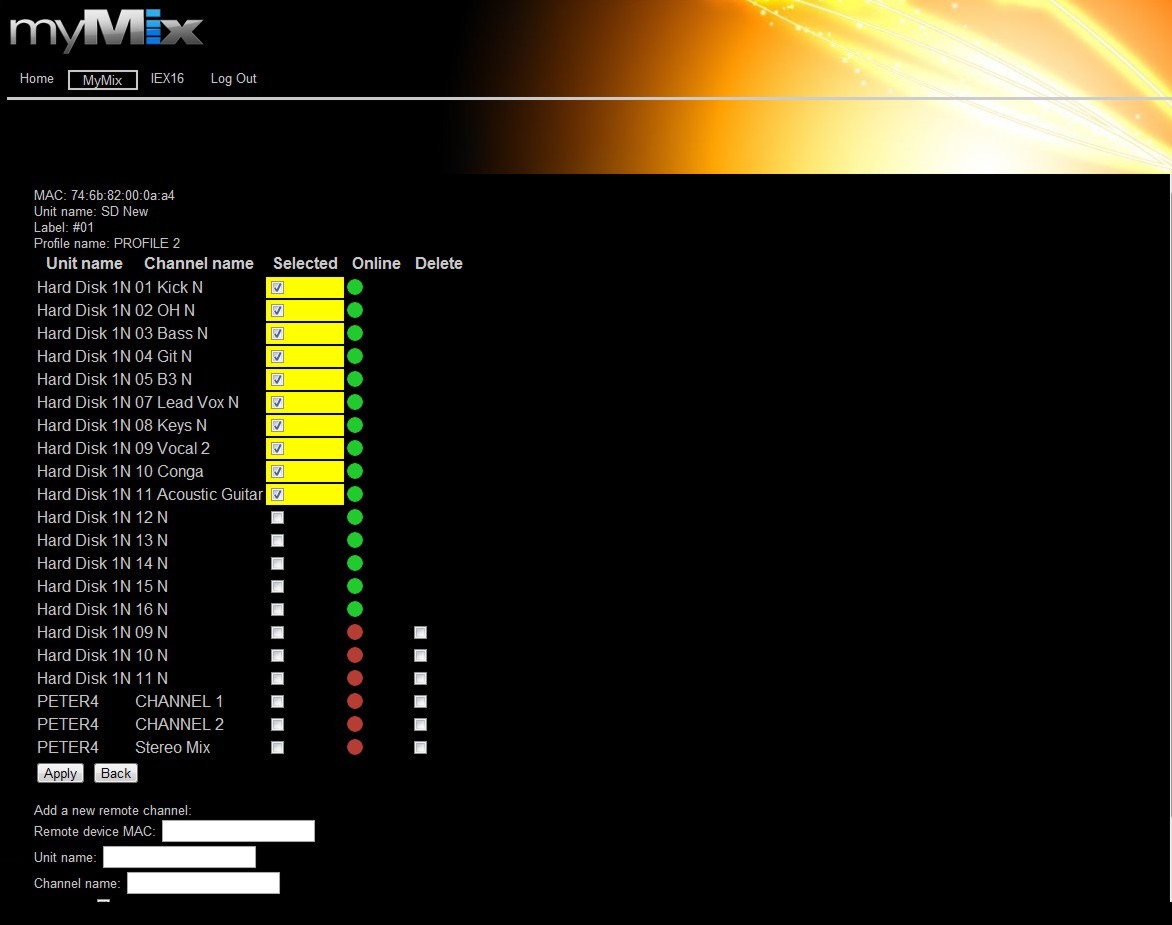Open the IEX16 menu item
This screenshot has height=925, width=1172.
pos(167,79)
